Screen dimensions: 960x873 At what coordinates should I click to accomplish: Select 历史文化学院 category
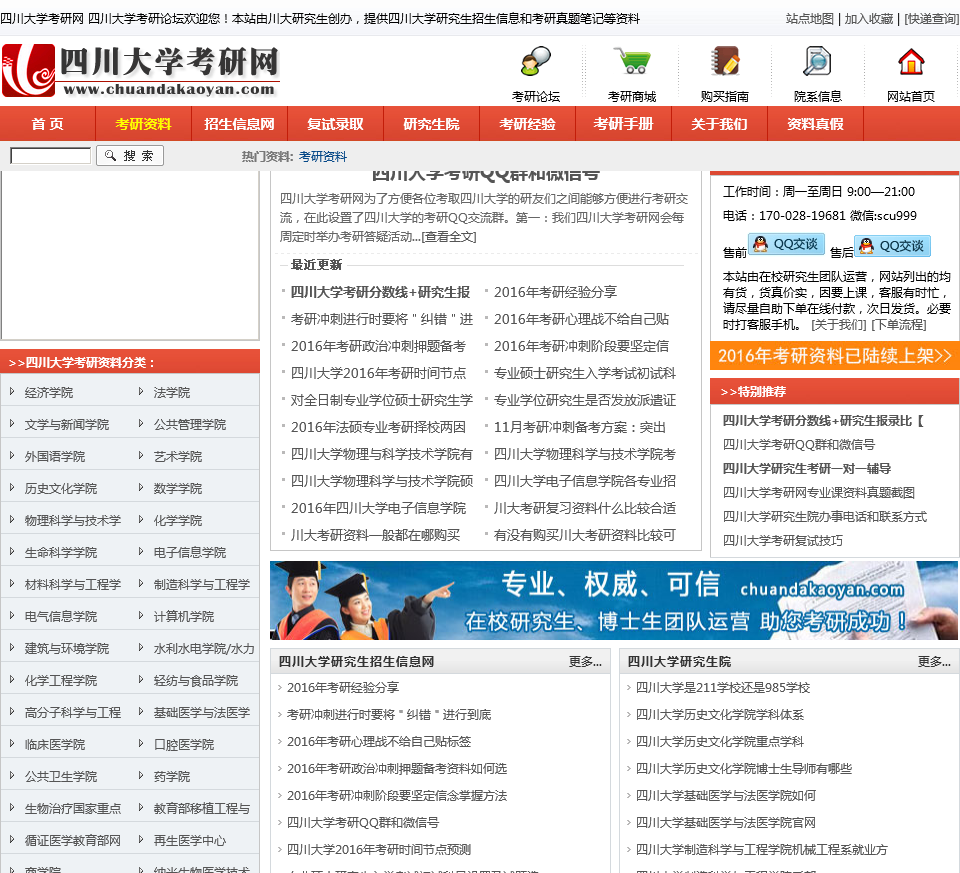61,489
